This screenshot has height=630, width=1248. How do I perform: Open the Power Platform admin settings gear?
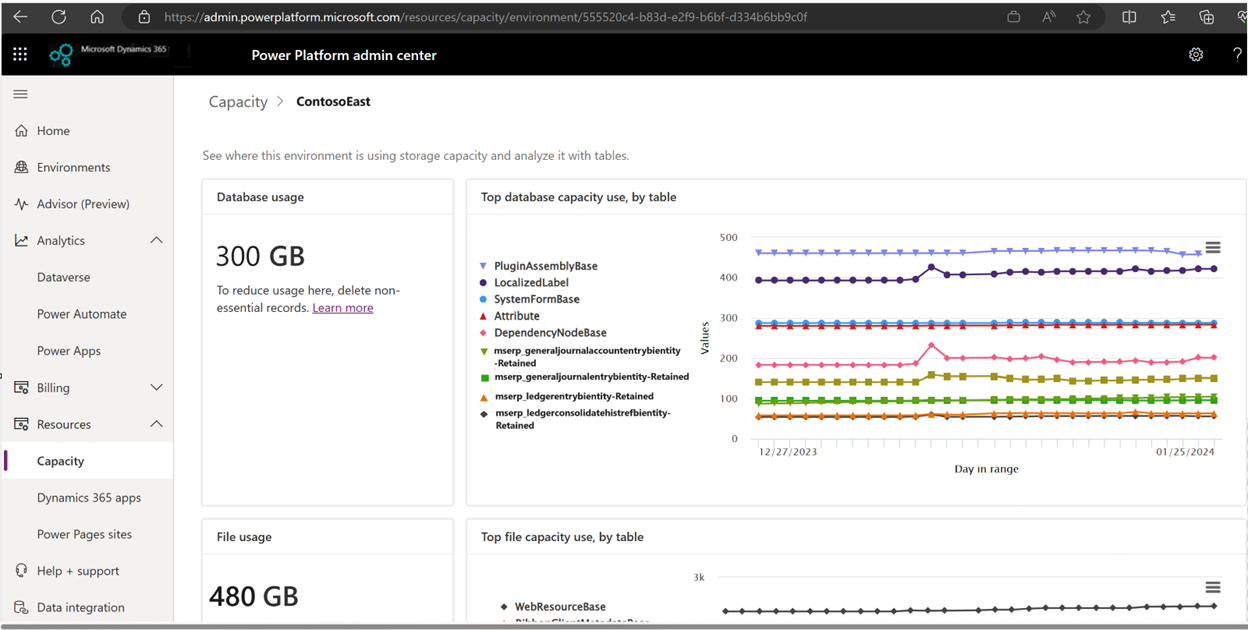coord(1196,55)
